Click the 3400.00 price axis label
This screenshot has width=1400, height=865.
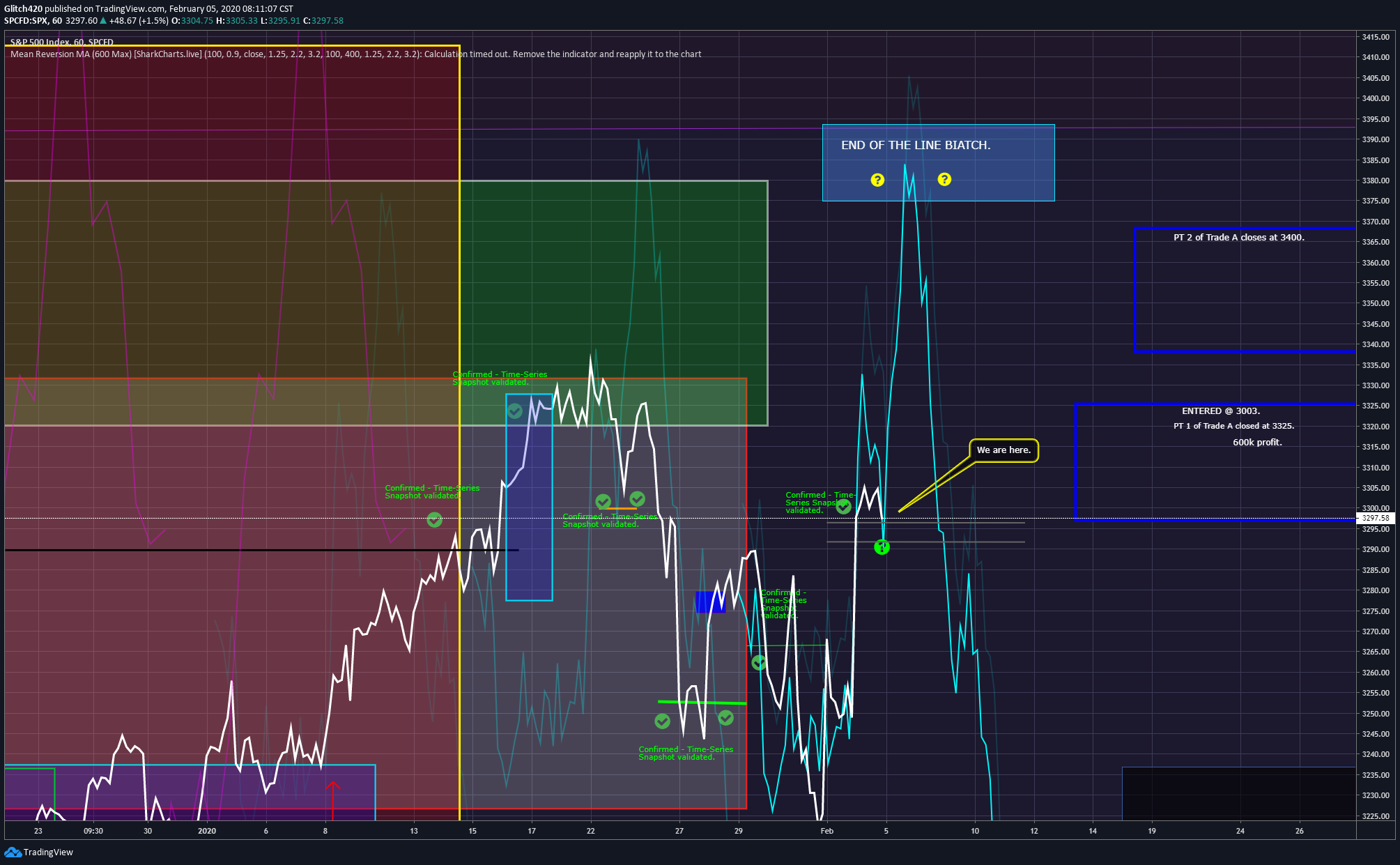1375,98
